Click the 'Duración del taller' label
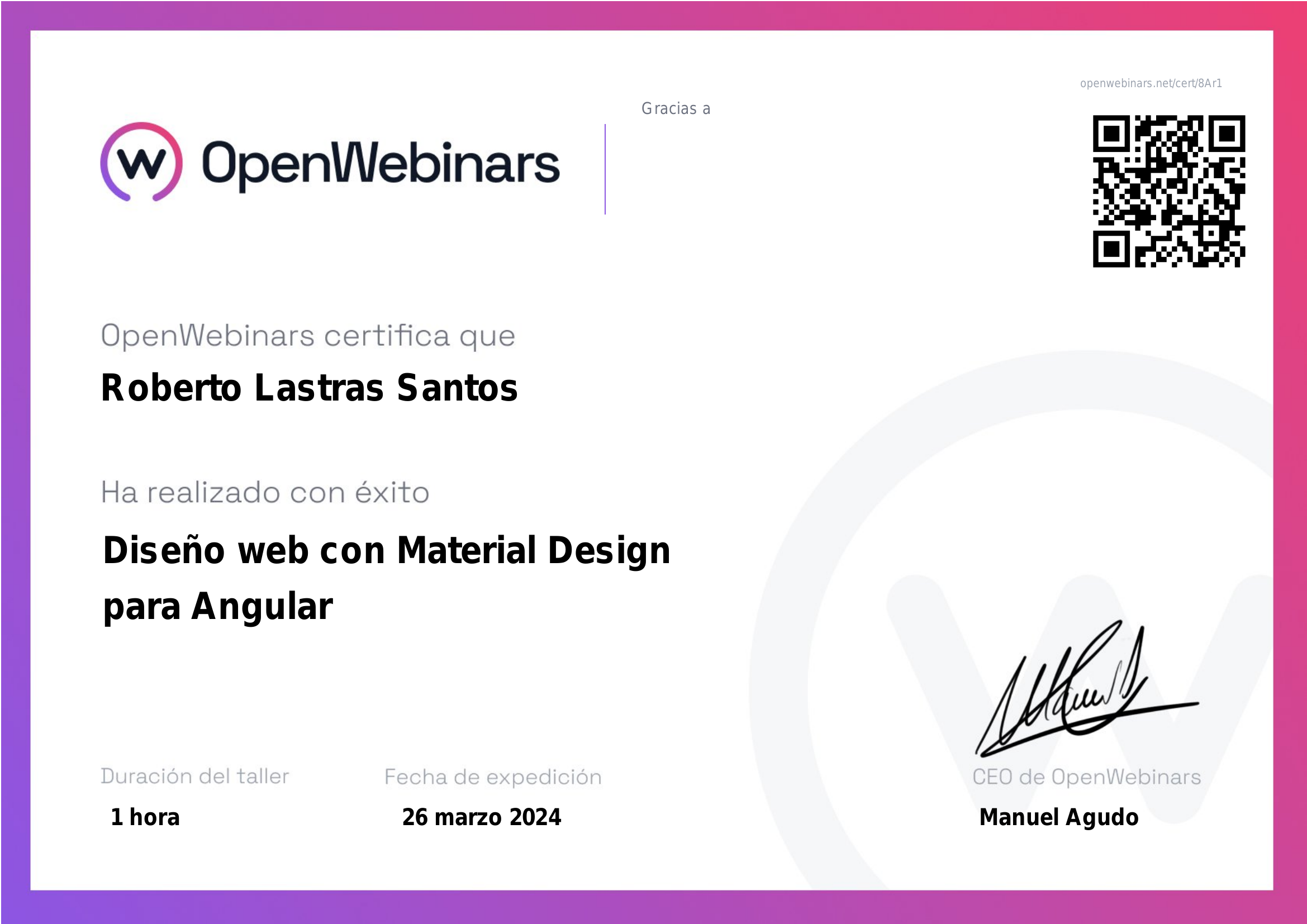Screen dimensions: 1307x924 tap(195, 777)
